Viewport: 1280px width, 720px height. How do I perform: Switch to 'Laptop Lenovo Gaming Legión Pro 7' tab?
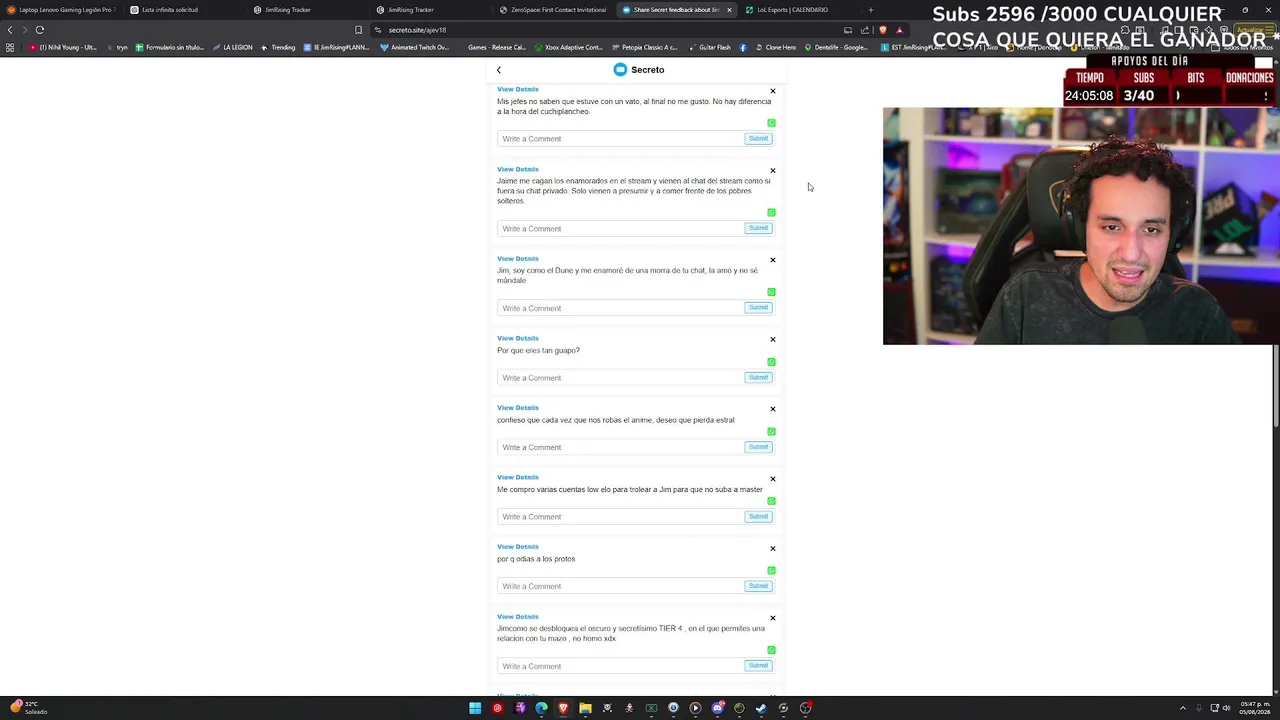(x=61, y=10)
